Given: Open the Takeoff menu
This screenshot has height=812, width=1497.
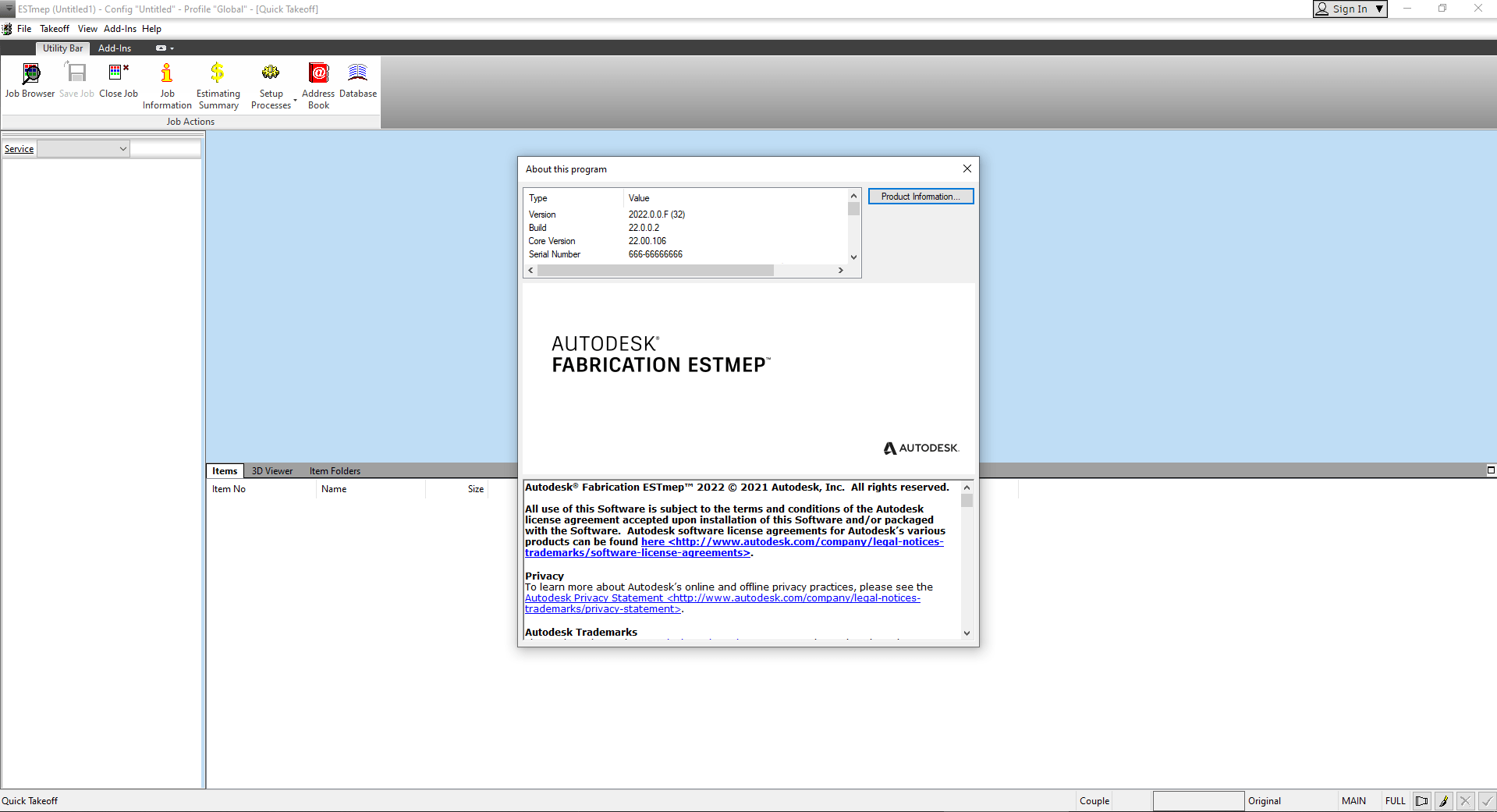Looking at the screenshot, I should pyautogui.click(x=55, y=29).
